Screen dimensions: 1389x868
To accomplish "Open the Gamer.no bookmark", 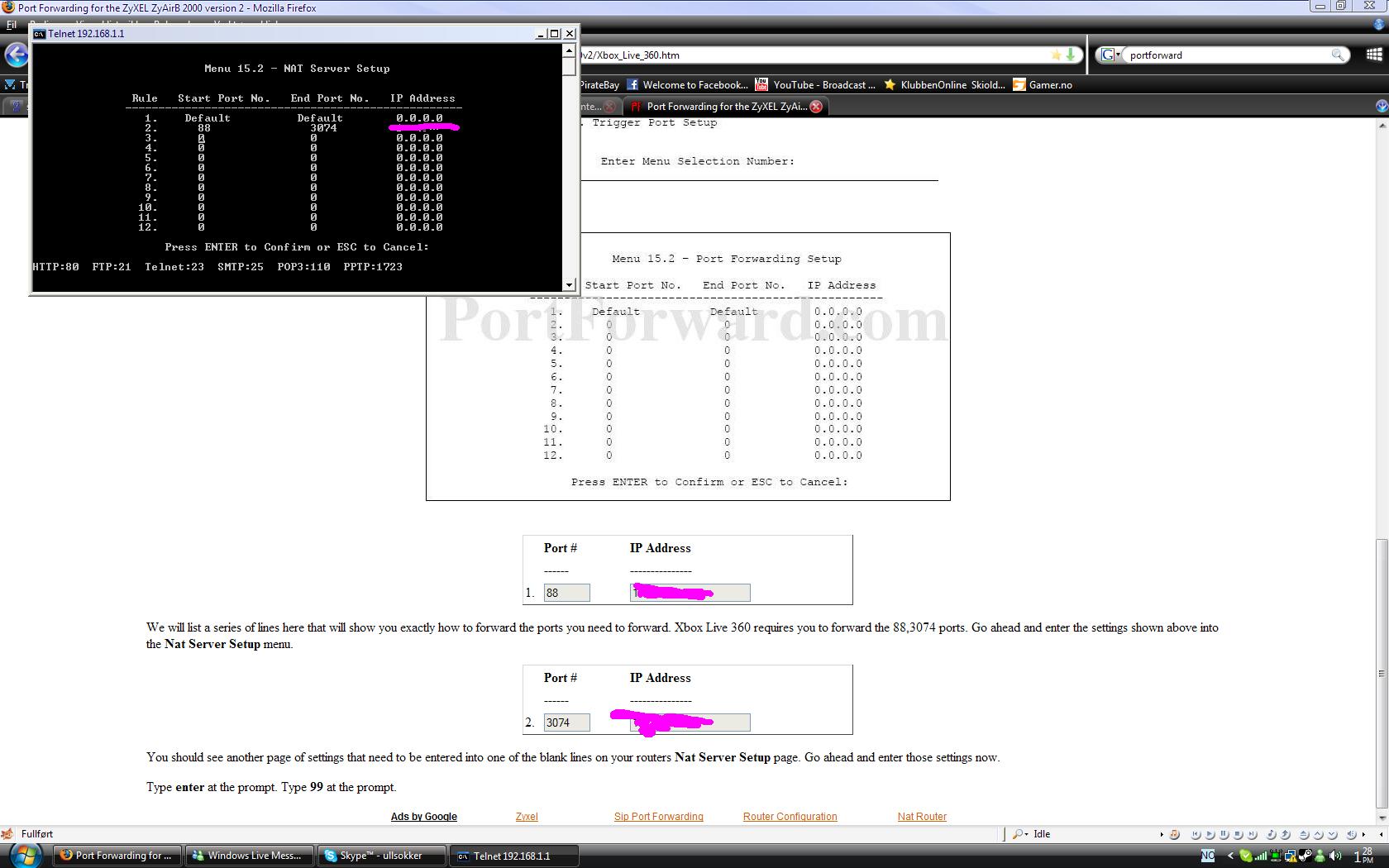I will coord(1042,84).
